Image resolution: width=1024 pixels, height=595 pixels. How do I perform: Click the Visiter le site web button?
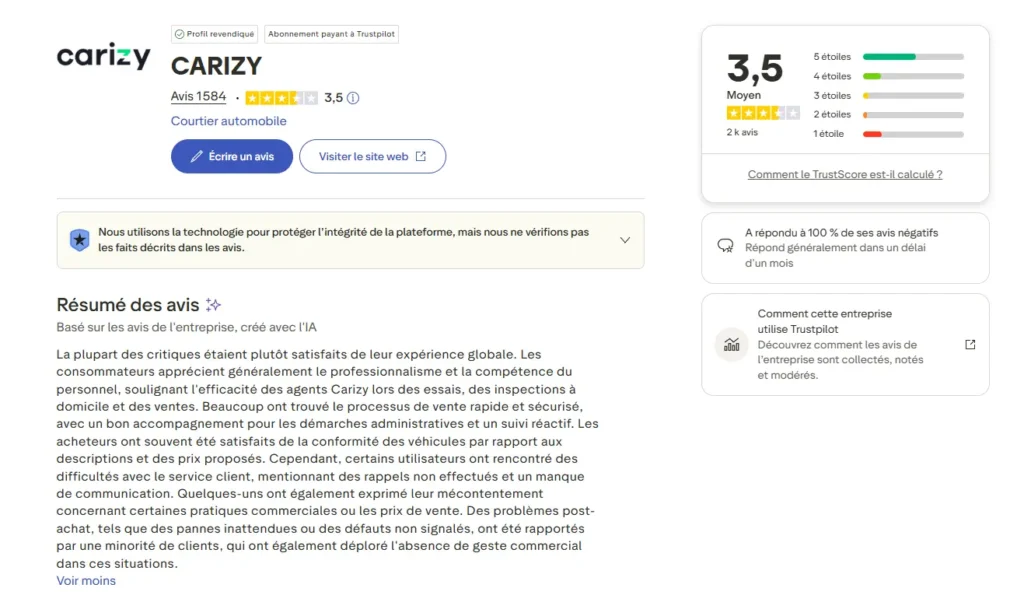coord(372,156)
